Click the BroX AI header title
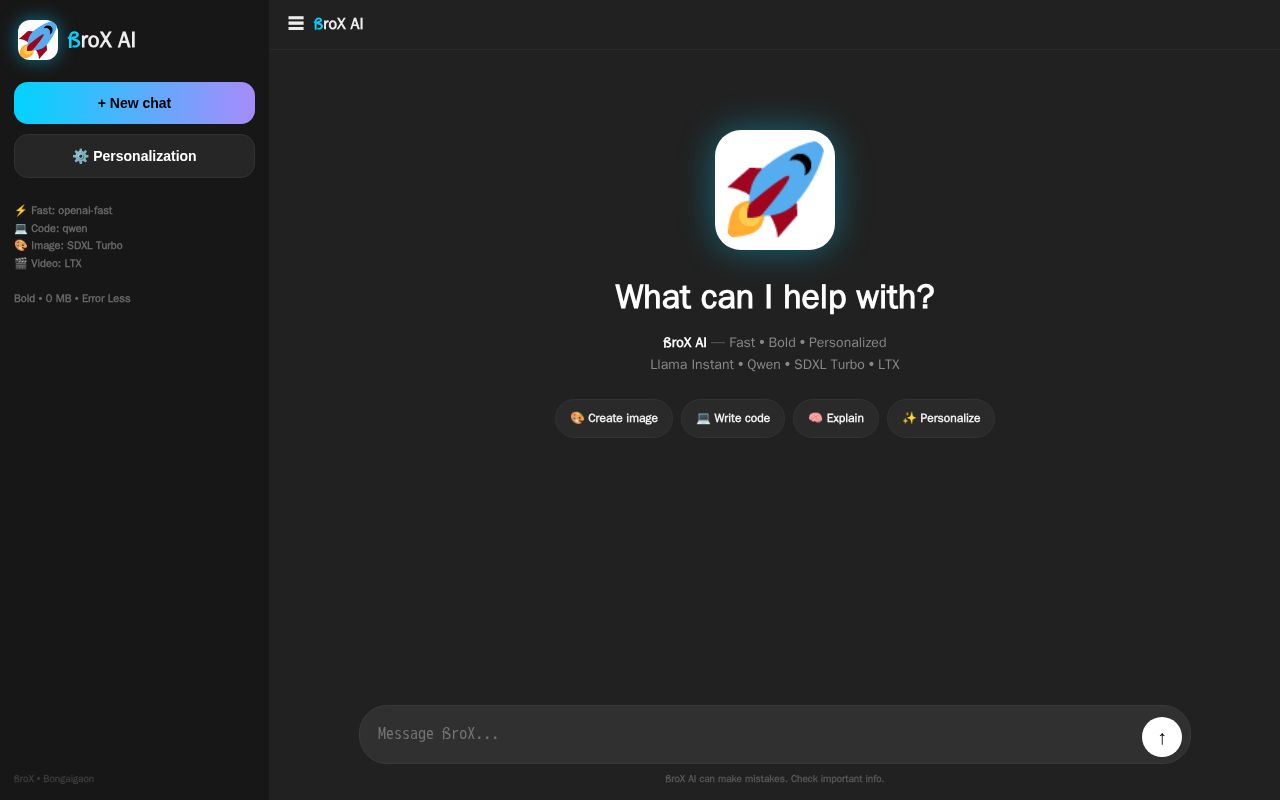1280x800 pixels. tap(339, 24)
